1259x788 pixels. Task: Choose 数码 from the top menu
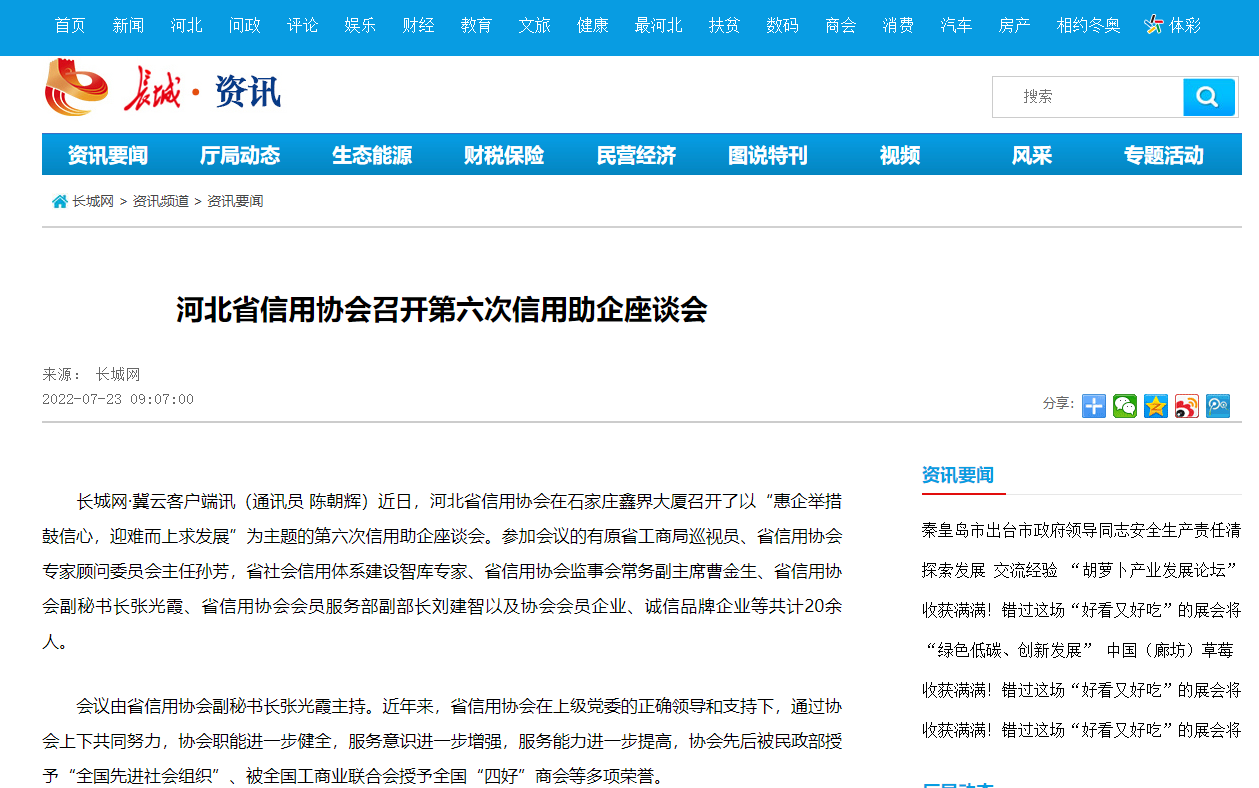[782, 26]
